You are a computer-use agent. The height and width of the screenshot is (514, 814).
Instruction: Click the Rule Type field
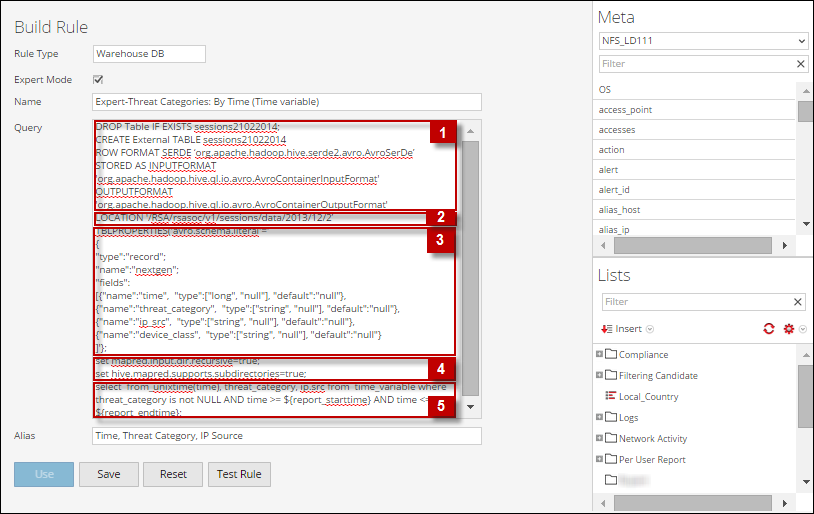point(150,53)
